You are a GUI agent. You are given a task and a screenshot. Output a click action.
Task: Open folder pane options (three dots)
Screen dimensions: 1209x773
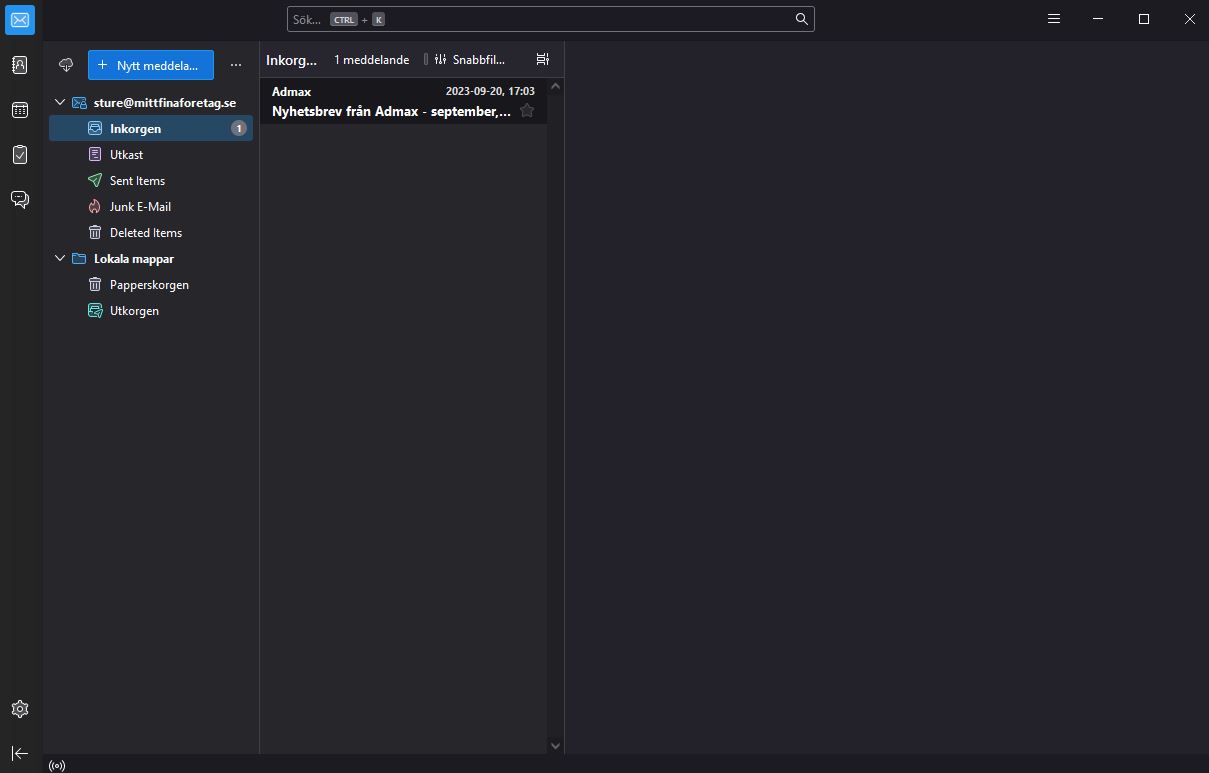tap(236, 65)
